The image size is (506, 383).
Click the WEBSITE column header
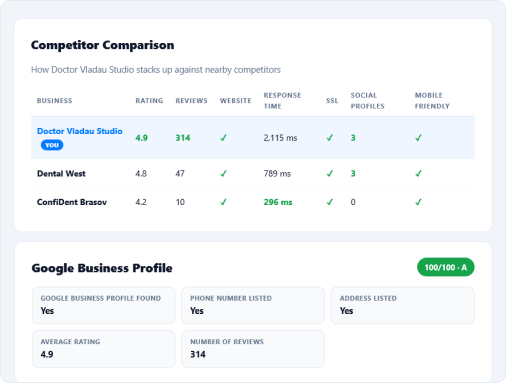pyautogui.click(x=235, y=101)
